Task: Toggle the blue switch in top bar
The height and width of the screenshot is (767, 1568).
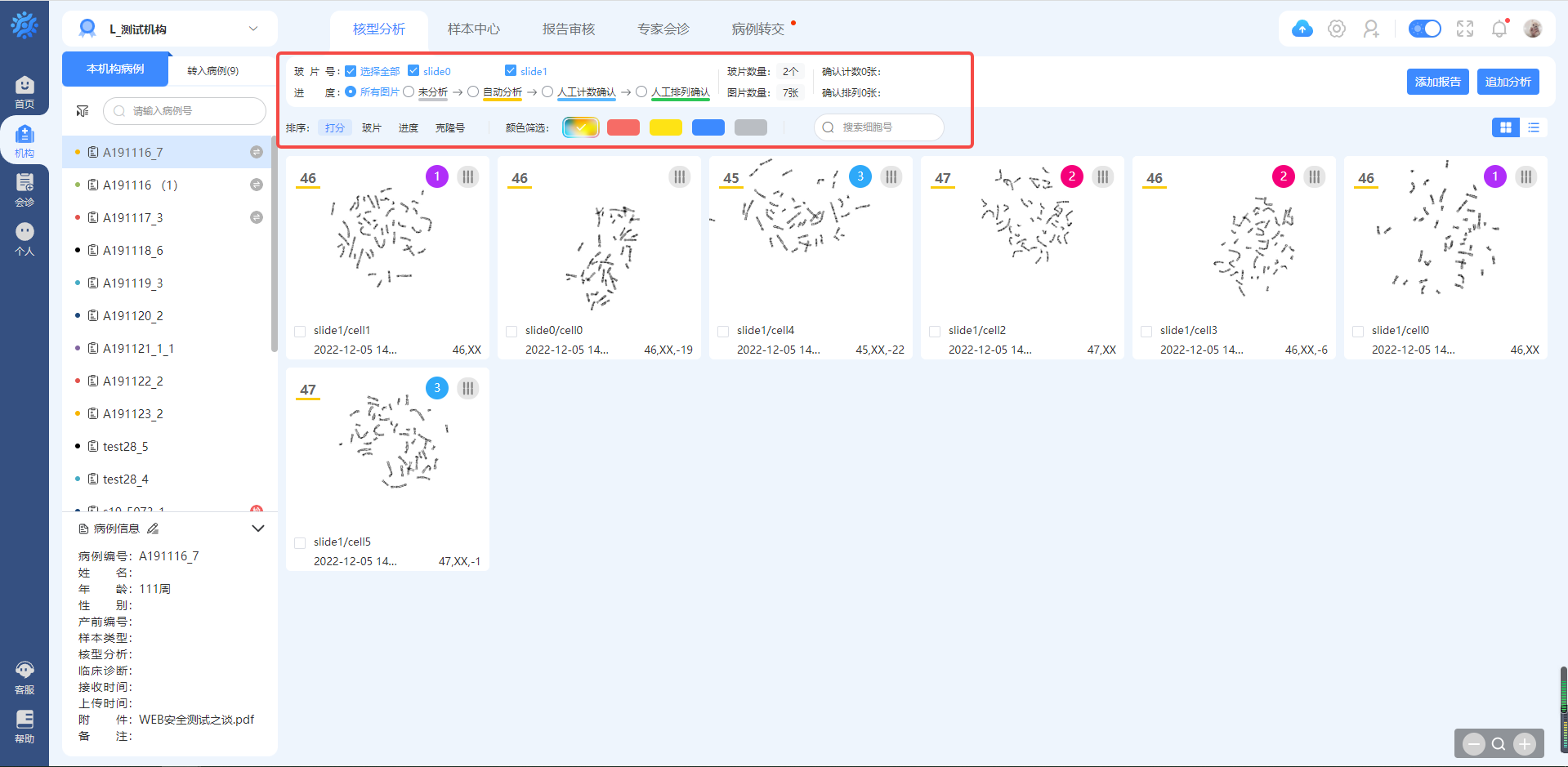Action: tap(1425, 29)
